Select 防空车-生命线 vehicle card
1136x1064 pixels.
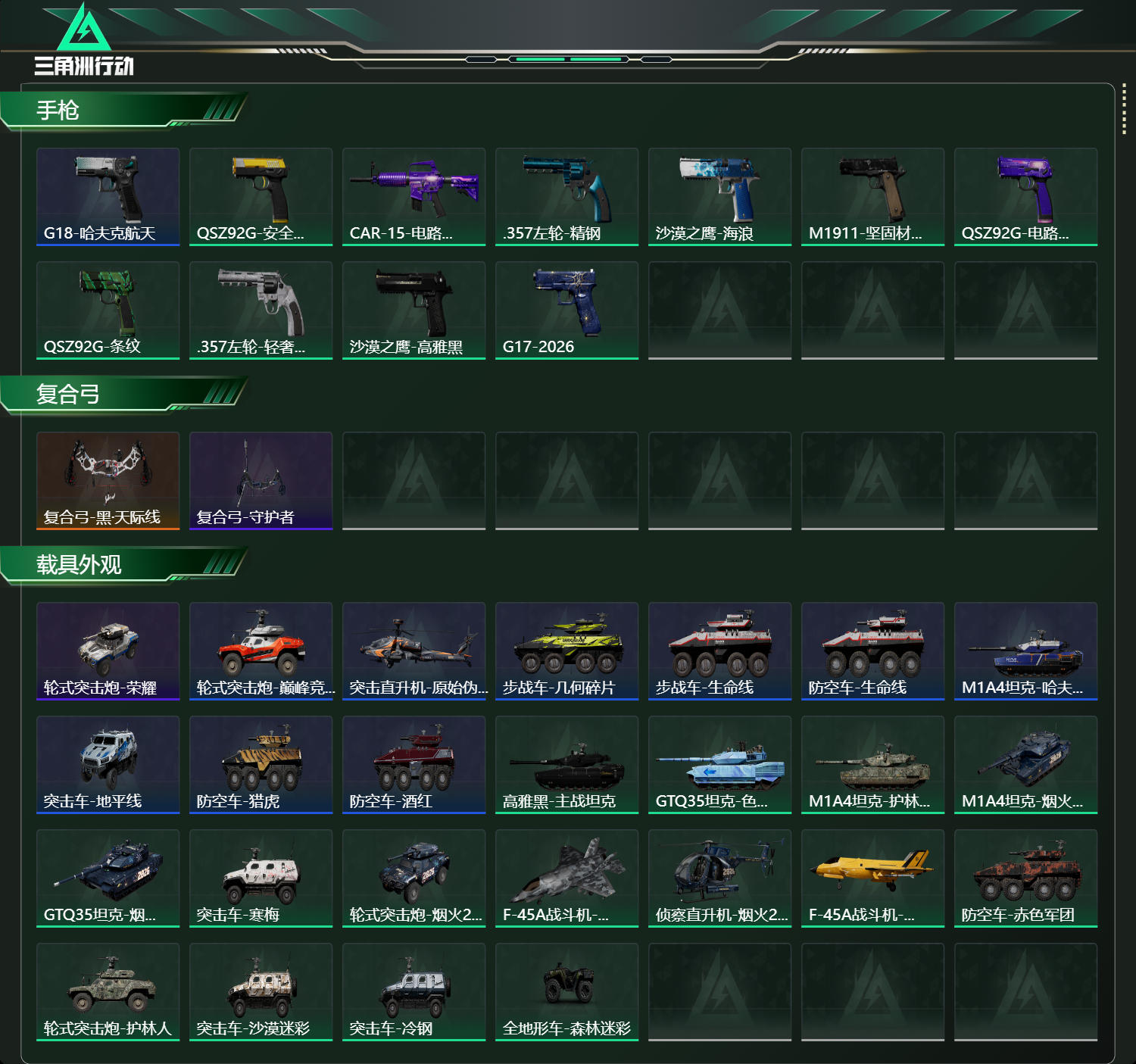tap(873, 651)
